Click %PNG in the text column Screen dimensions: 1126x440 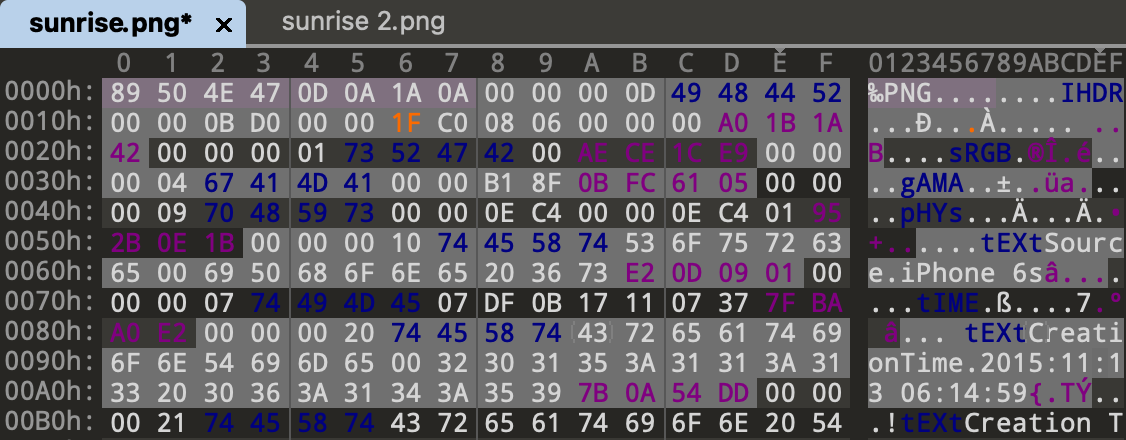900,93
